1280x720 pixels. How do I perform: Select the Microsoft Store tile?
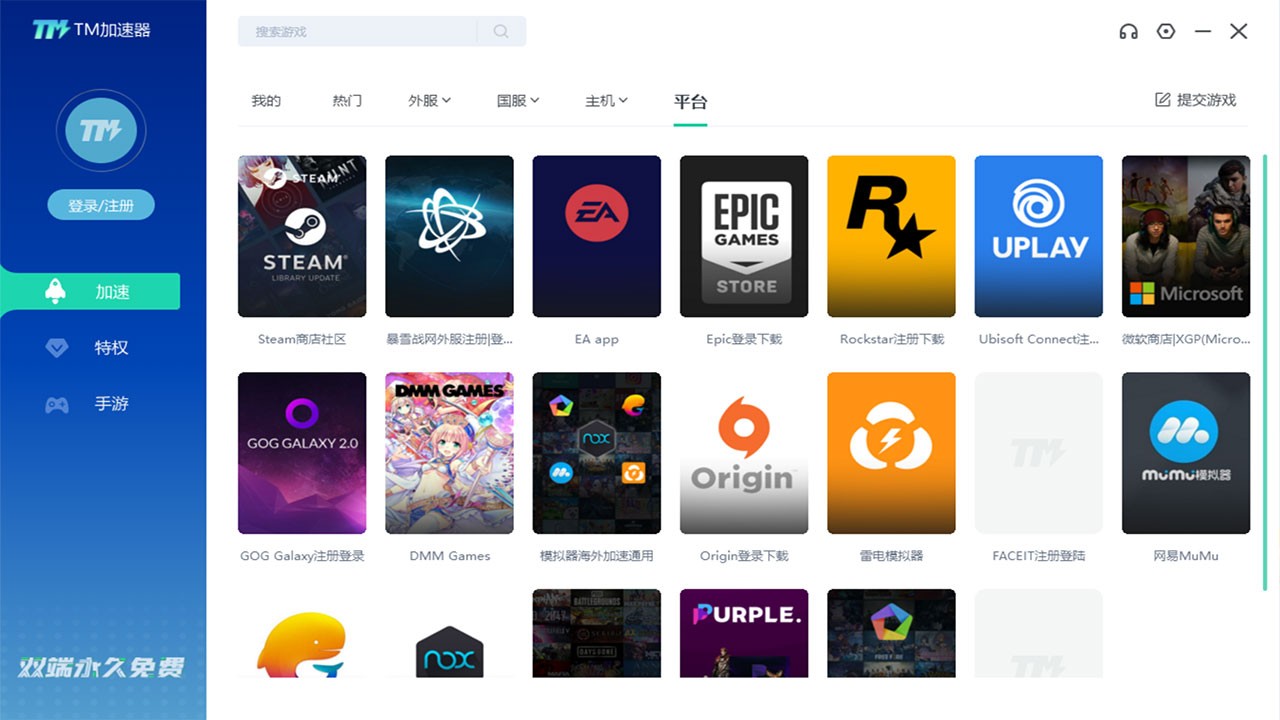coord(1186,236)
